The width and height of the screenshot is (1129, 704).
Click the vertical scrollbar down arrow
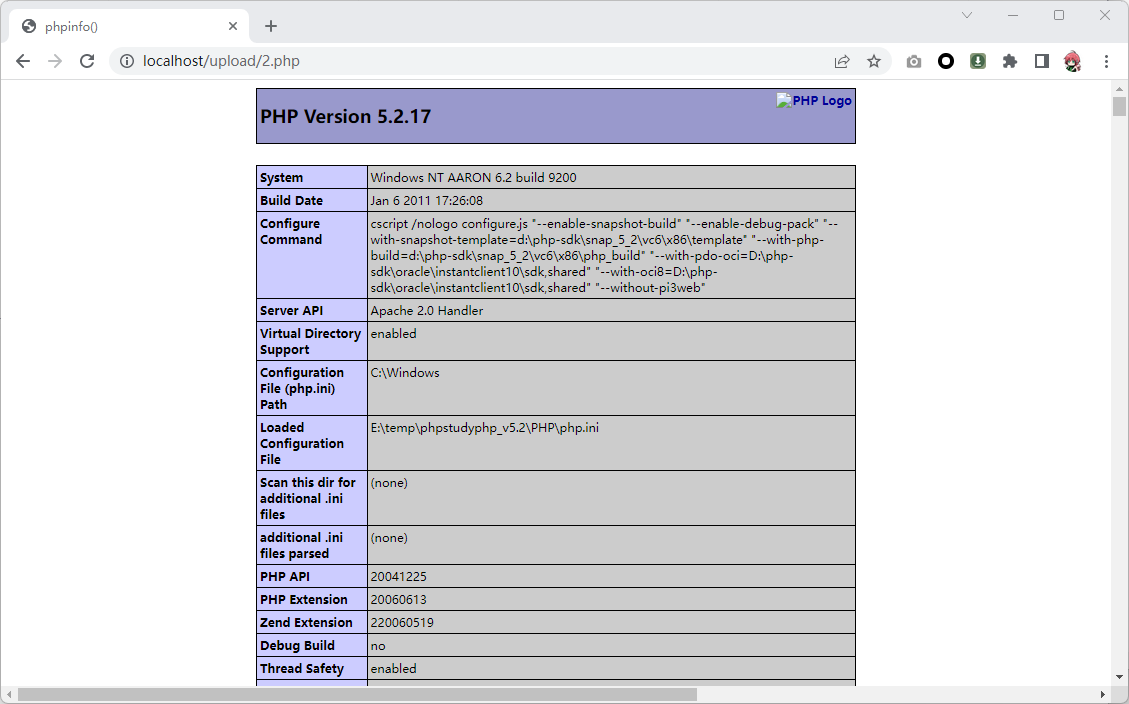click(x=1120, y=678)
